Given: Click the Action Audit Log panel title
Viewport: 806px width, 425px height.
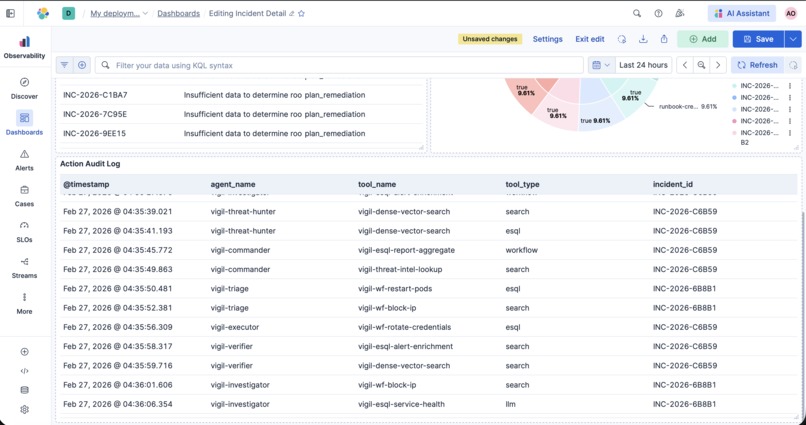Looking at the screenshot, I should pyautogui.click(x=90, y=164).
